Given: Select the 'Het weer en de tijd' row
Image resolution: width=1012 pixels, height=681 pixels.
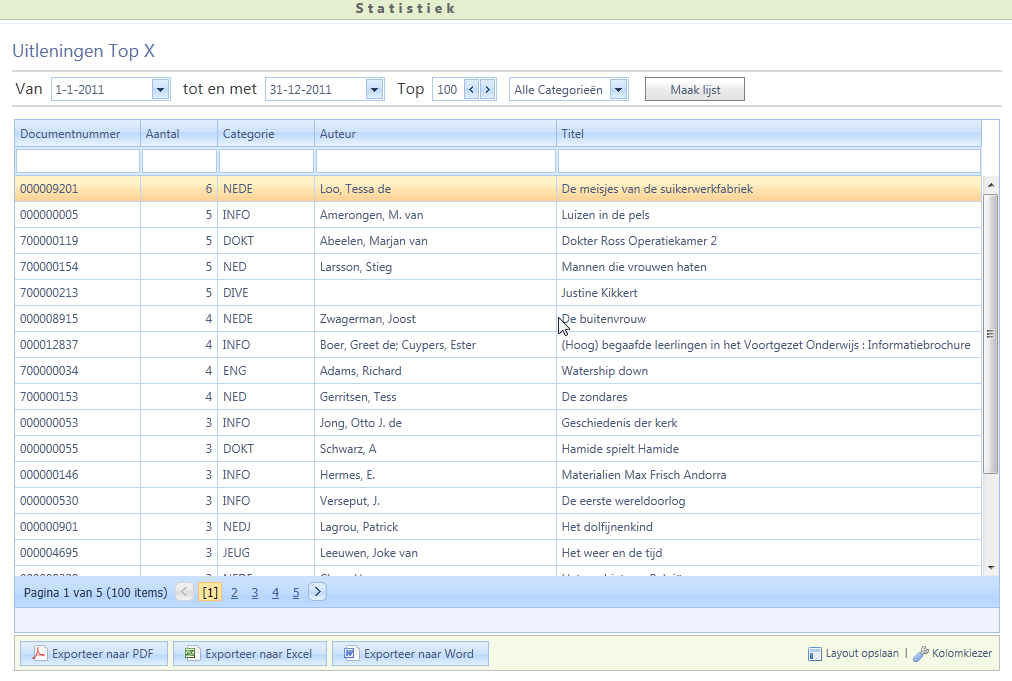Looking at the screenshot, I should 498,553.
